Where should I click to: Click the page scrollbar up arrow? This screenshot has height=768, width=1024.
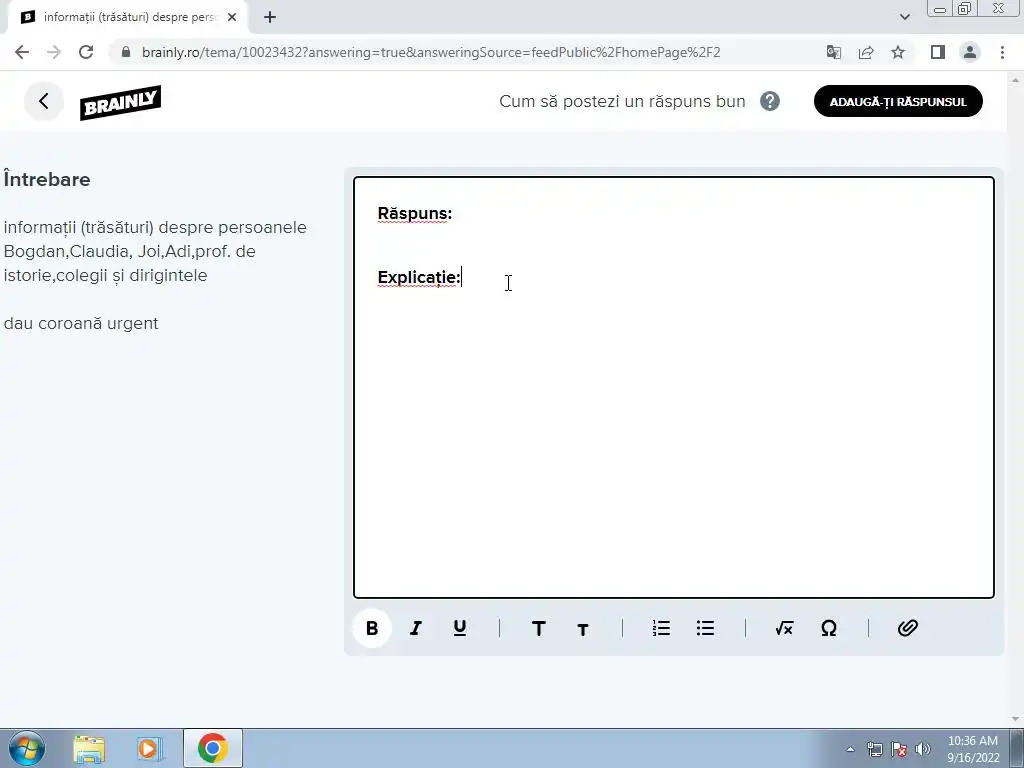coord(1016,79)
